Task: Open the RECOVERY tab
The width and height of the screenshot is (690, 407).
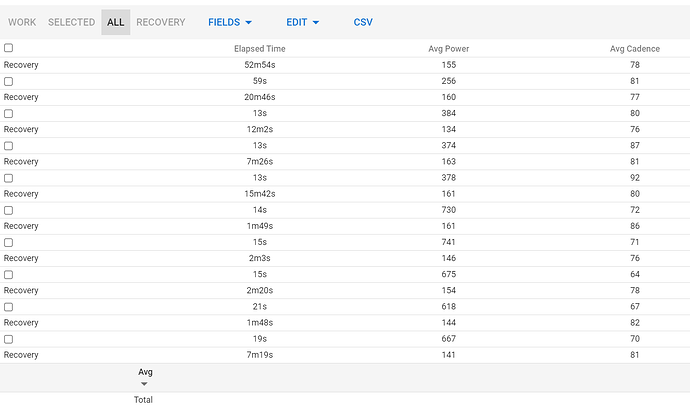Action: point(161,22)
